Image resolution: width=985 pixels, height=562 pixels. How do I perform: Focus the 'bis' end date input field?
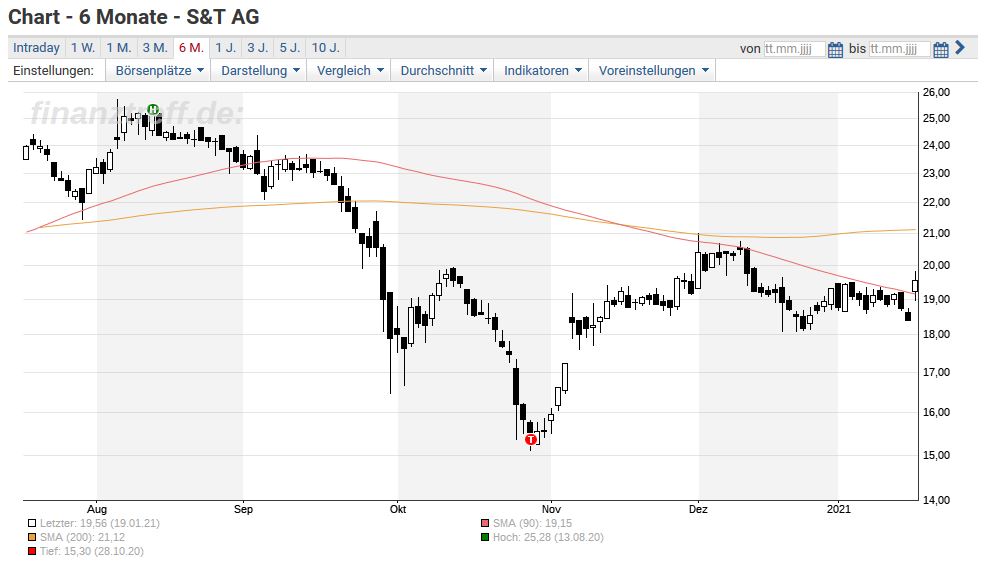coord(900,49)
